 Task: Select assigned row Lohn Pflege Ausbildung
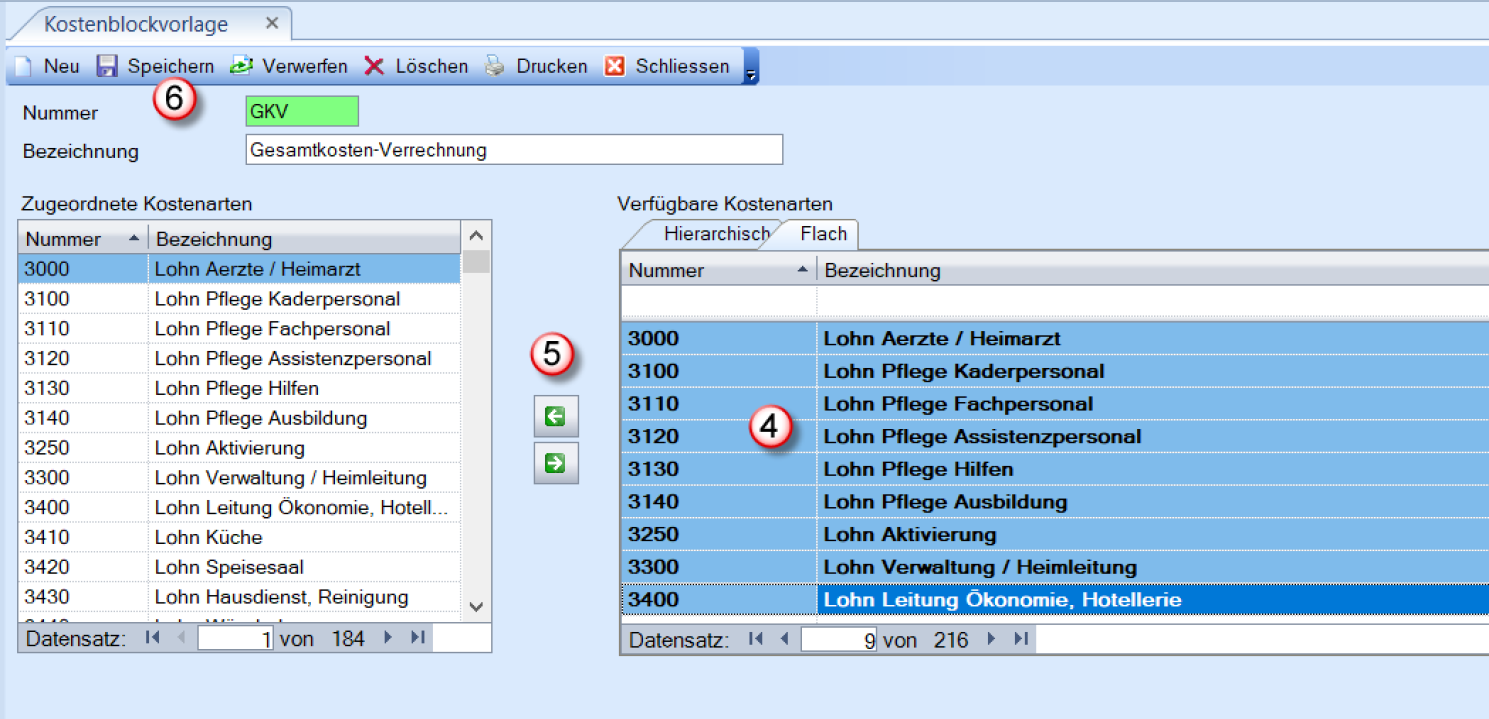pos(240,418)
